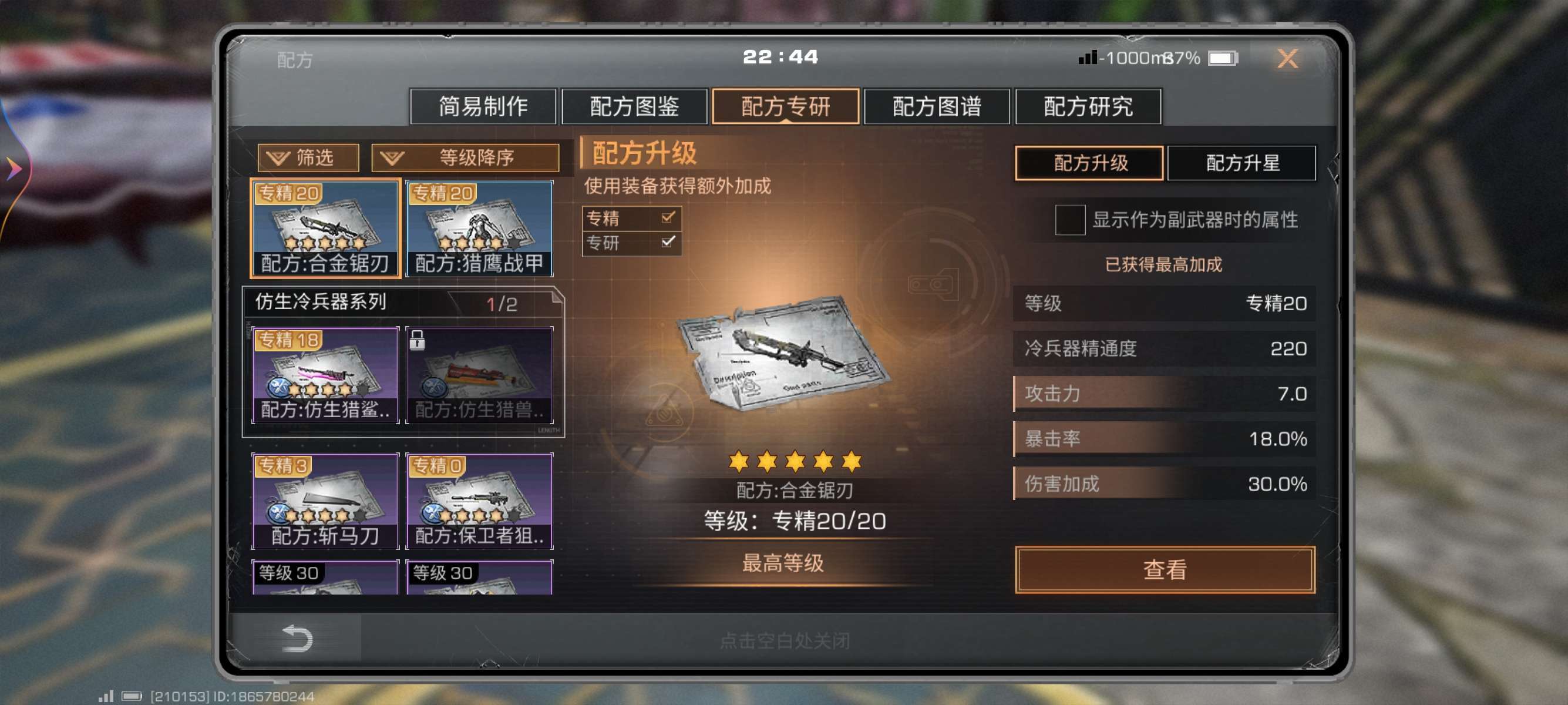The width and height of the screenshot is (1568, 705).
Task: Switch to the 简易制作 tab
Action: pyautogui.click(x=483, y=106)
